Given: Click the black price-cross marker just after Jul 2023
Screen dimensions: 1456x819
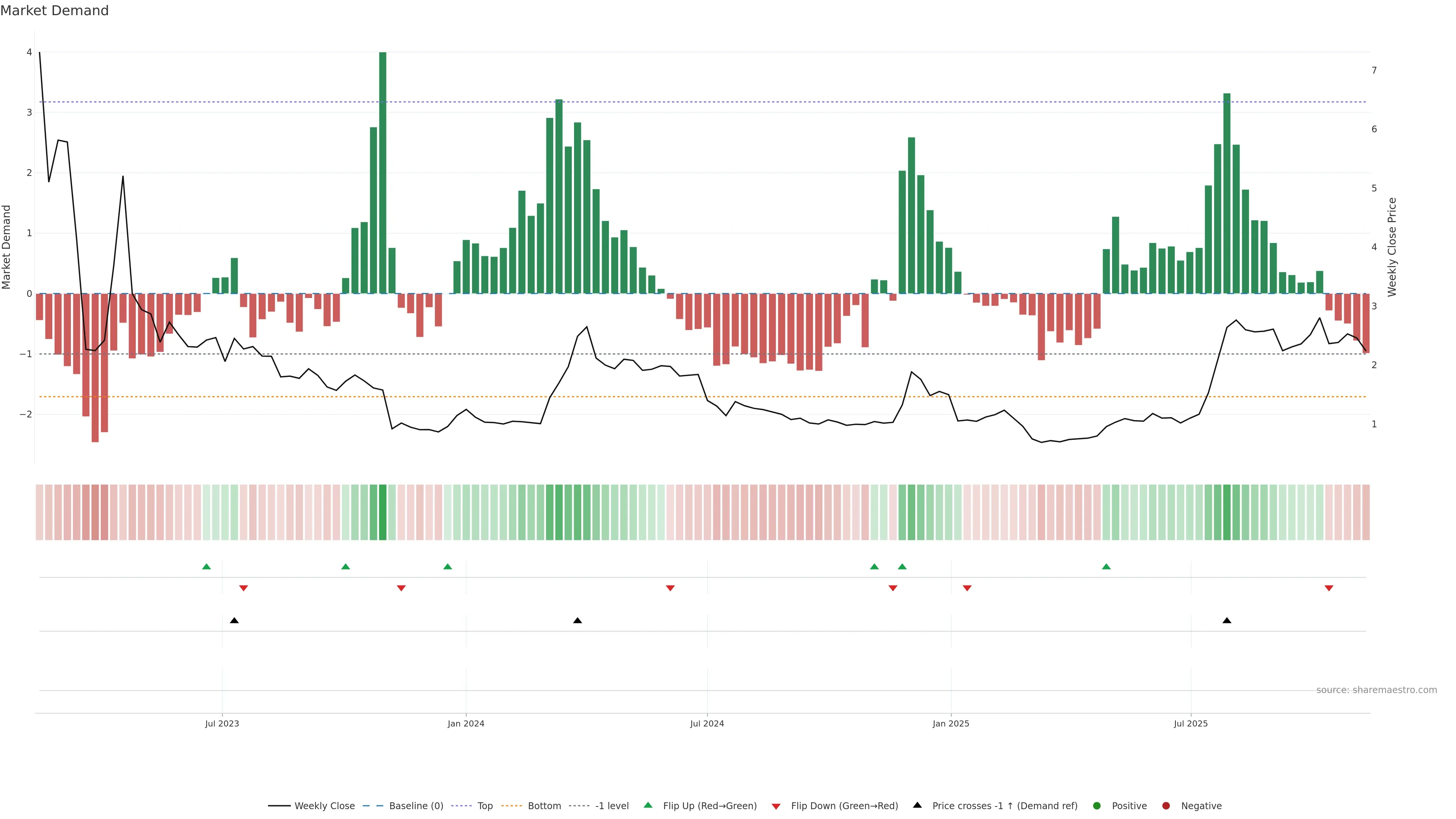Looking at the screenshot, I should point(234,621).
